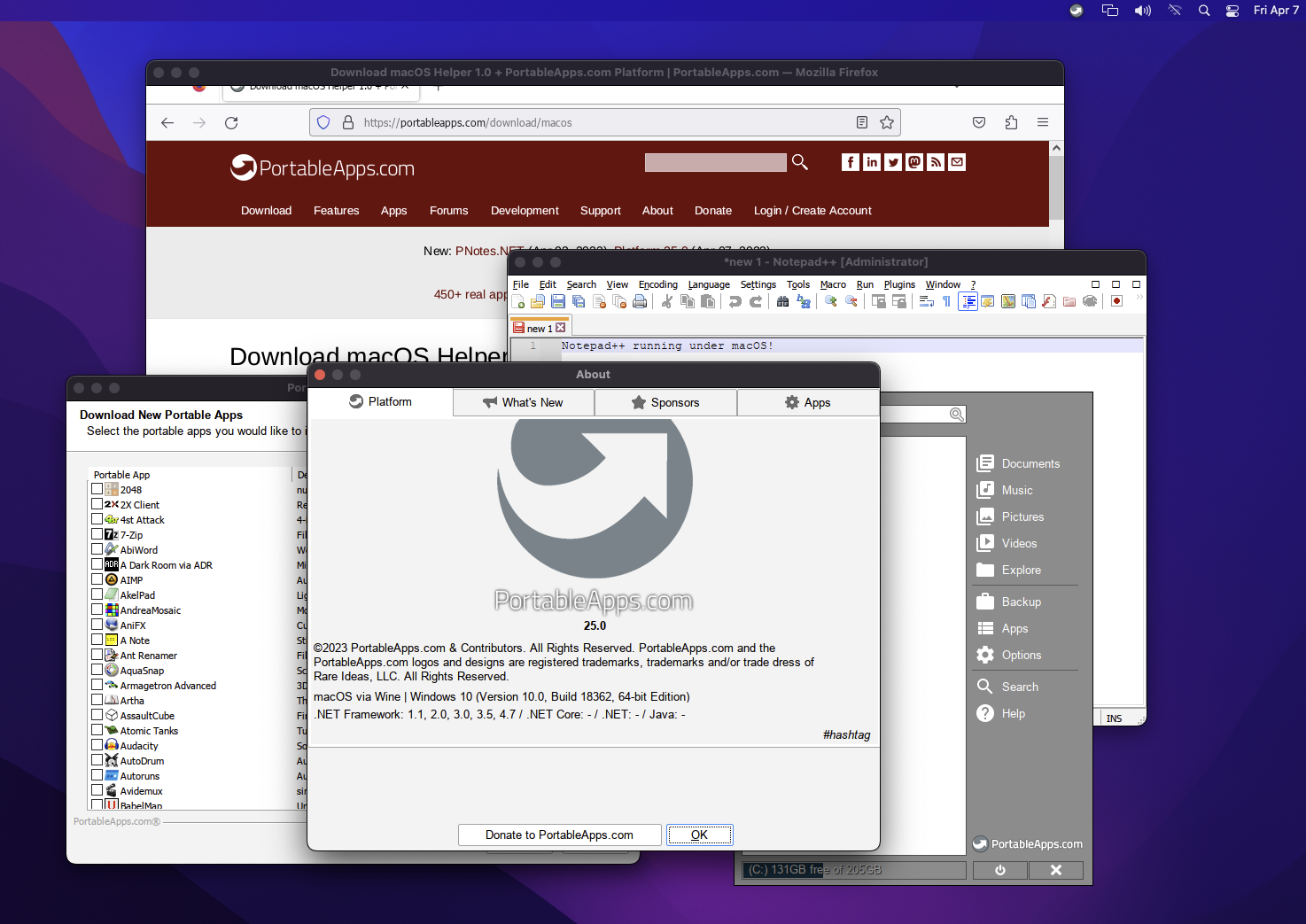Click Donate to PortableApps.com
Screen dimensions: 1306x924
[x=558, y=835]
